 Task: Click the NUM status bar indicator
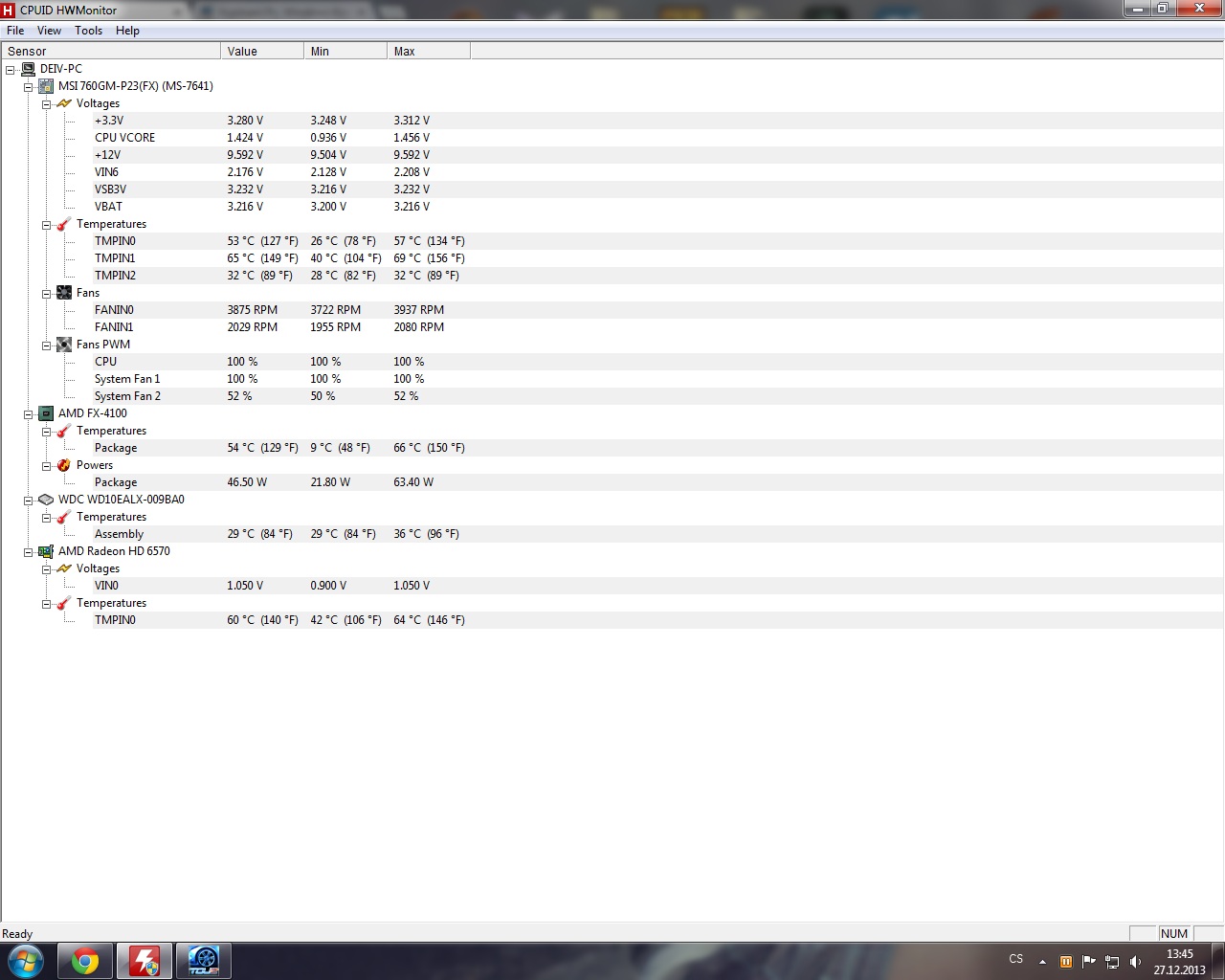[x=1174, y=934]
